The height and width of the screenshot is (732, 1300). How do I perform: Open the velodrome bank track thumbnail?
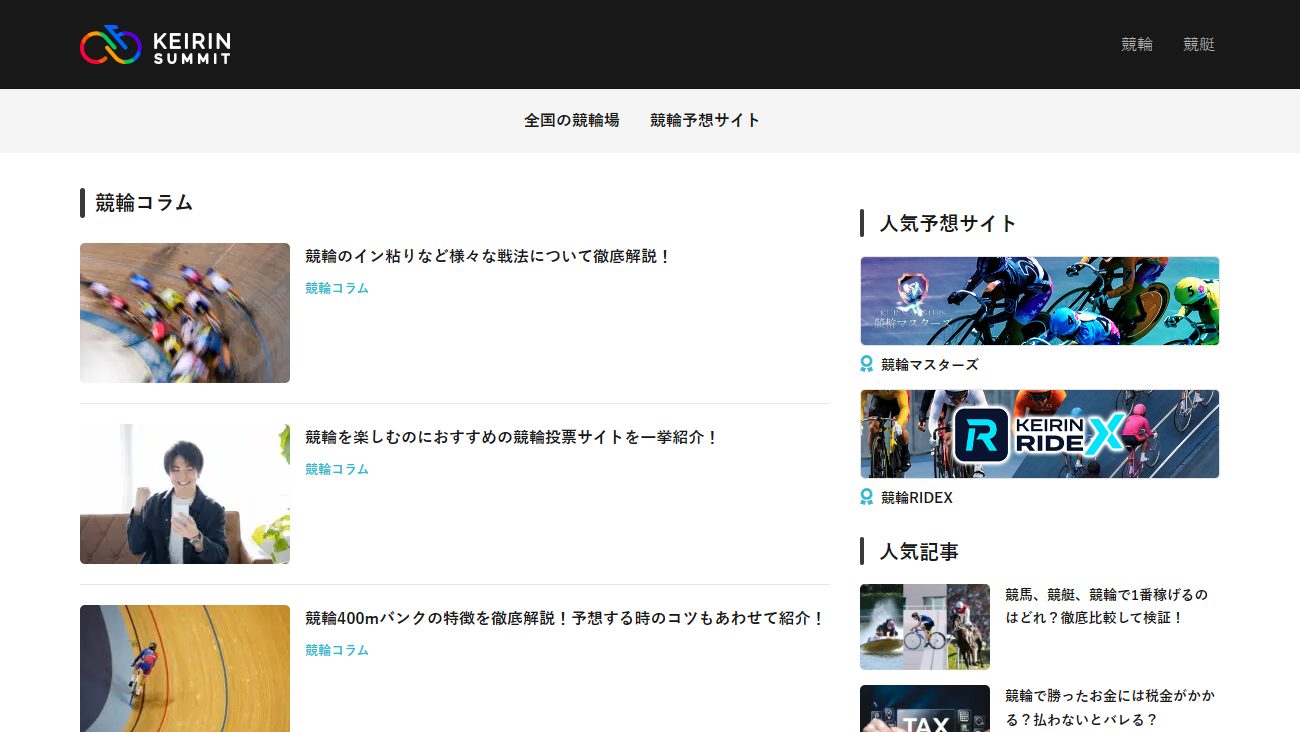click(185, 668)
